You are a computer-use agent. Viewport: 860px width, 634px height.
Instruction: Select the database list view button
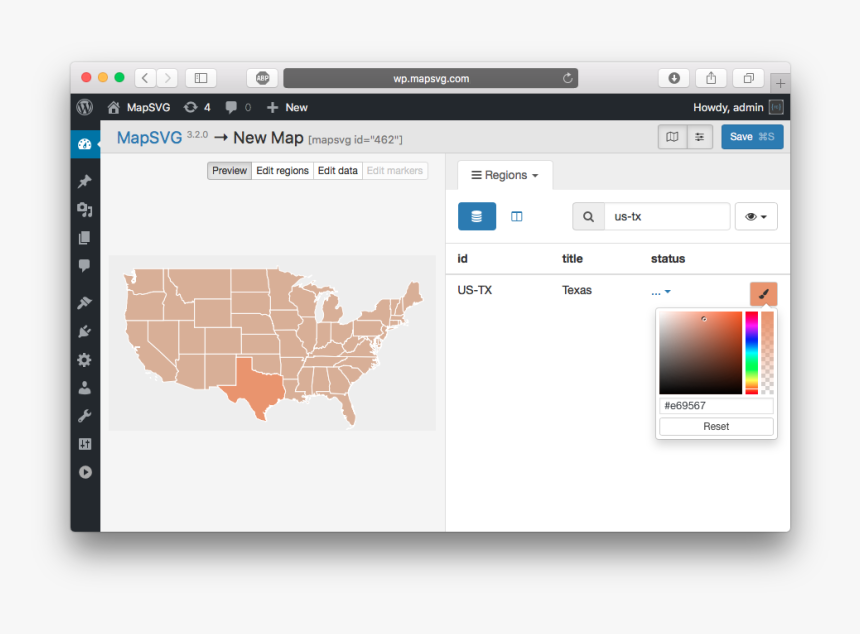[477, 216]
